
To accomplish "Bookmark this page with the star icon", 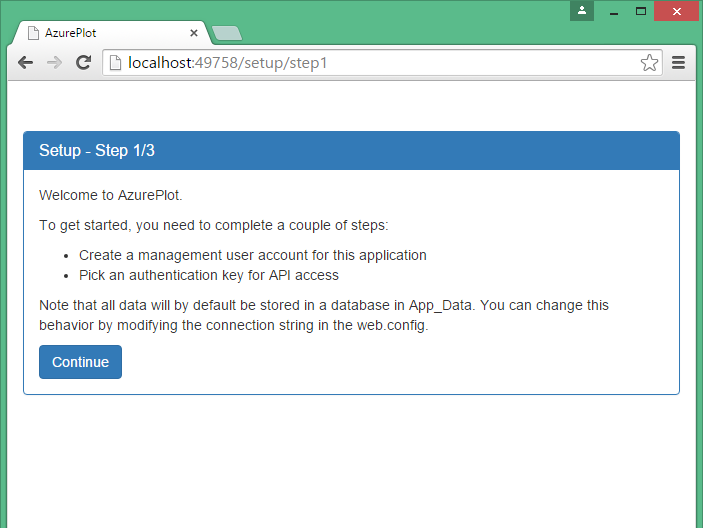I will pyautogui.click(x=649, y=63).
